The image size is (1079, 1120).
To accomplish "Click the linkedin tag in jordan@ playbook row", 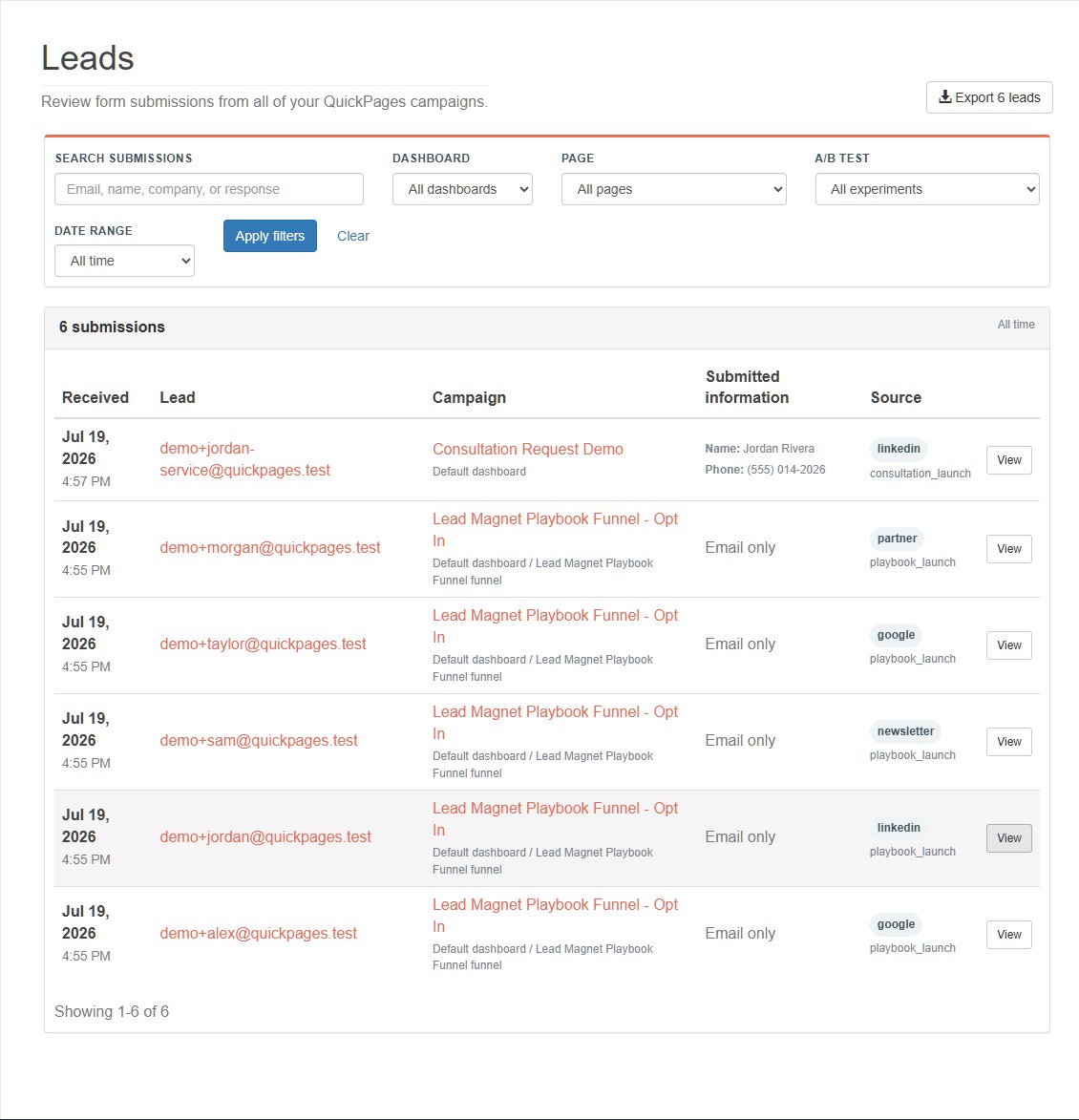I will 899,828.
